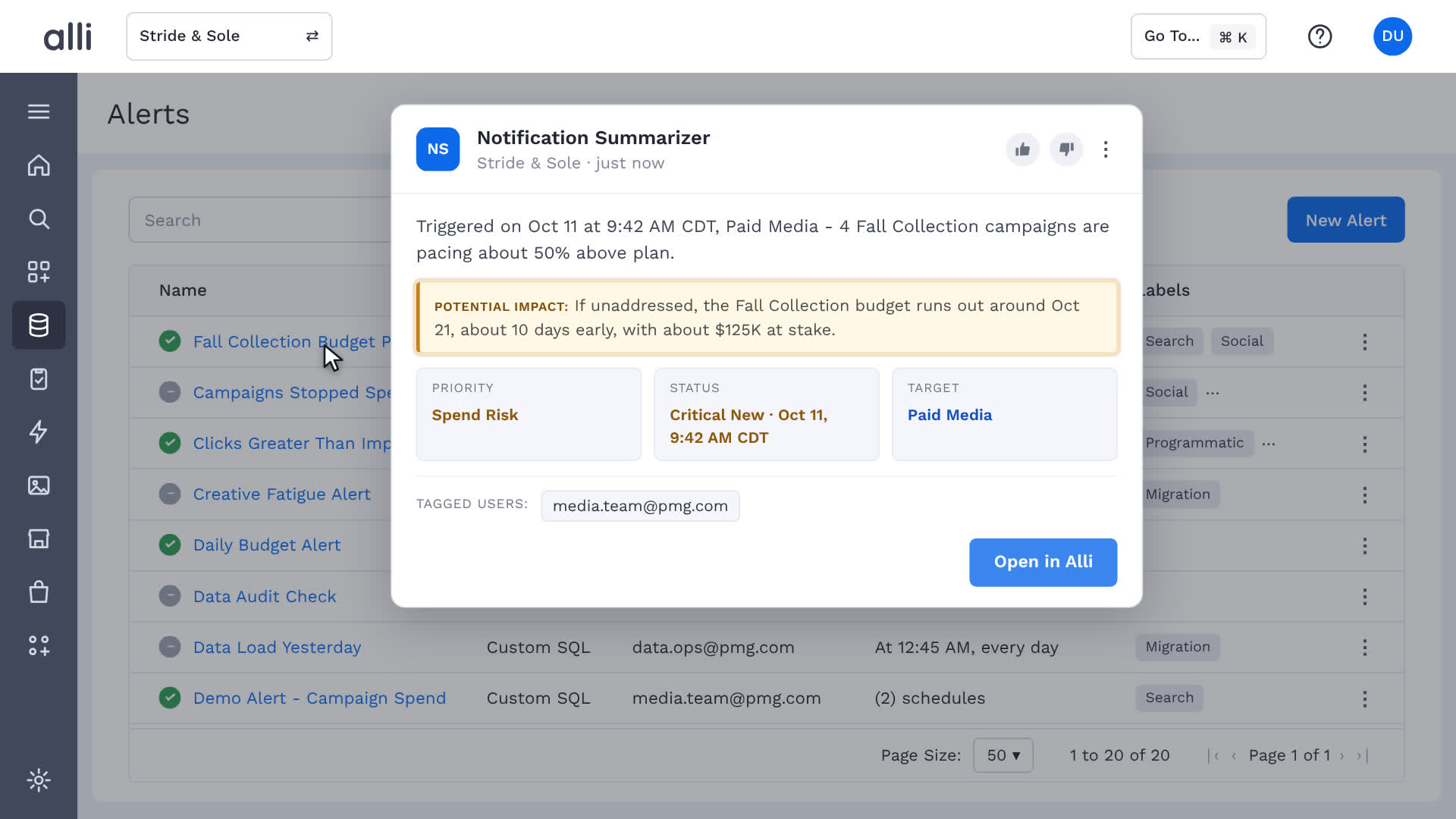Click the alli logo
Screen dimensions: 1456x819
[x=67, y=36]
